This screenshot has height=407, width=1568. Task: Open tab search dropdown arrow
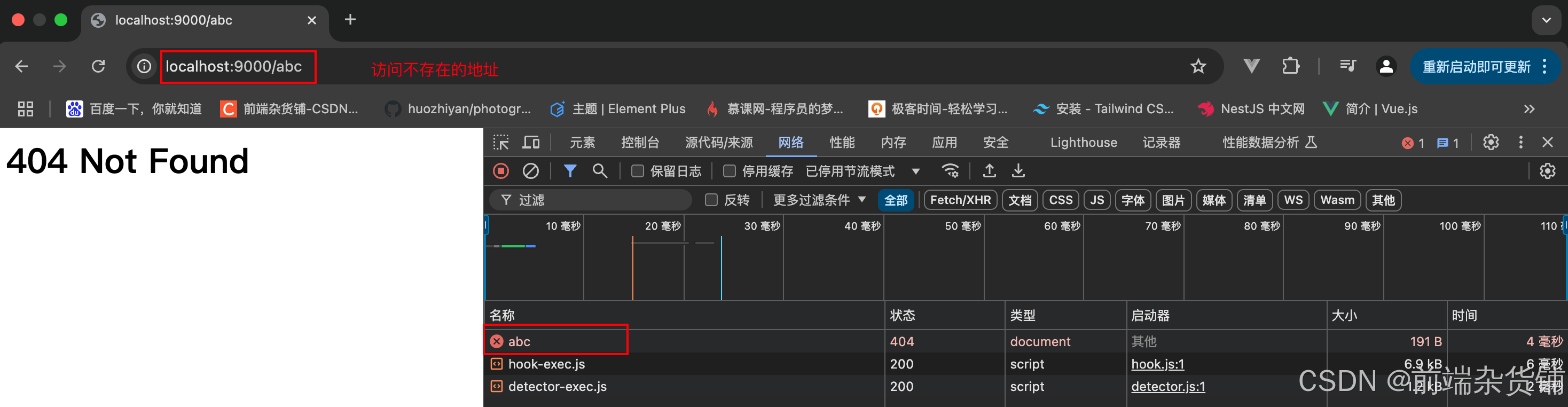pyautogui.click(x=1546, y=20)
